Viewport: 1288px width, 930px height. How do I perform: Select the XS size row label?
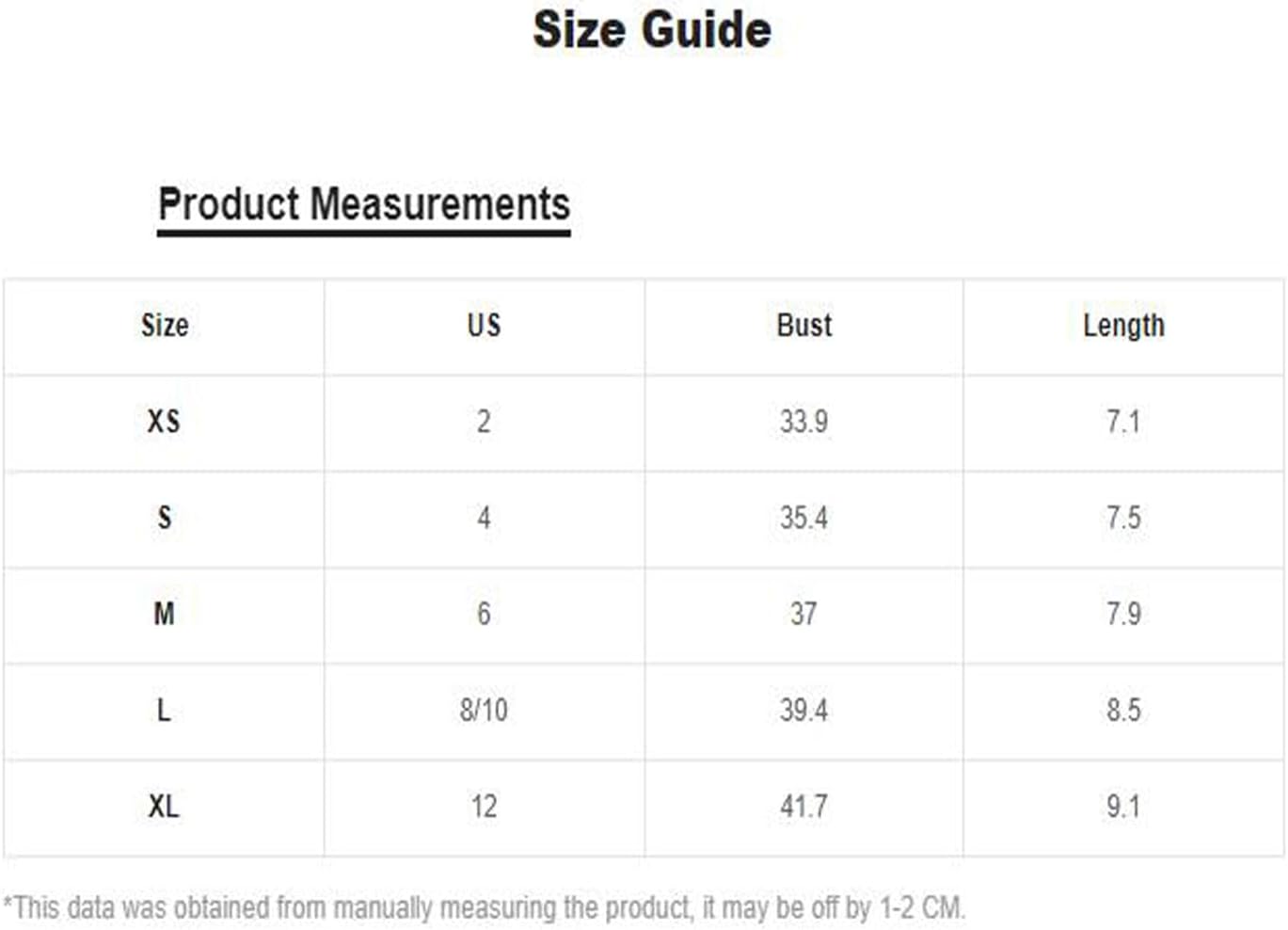[164, 422]
